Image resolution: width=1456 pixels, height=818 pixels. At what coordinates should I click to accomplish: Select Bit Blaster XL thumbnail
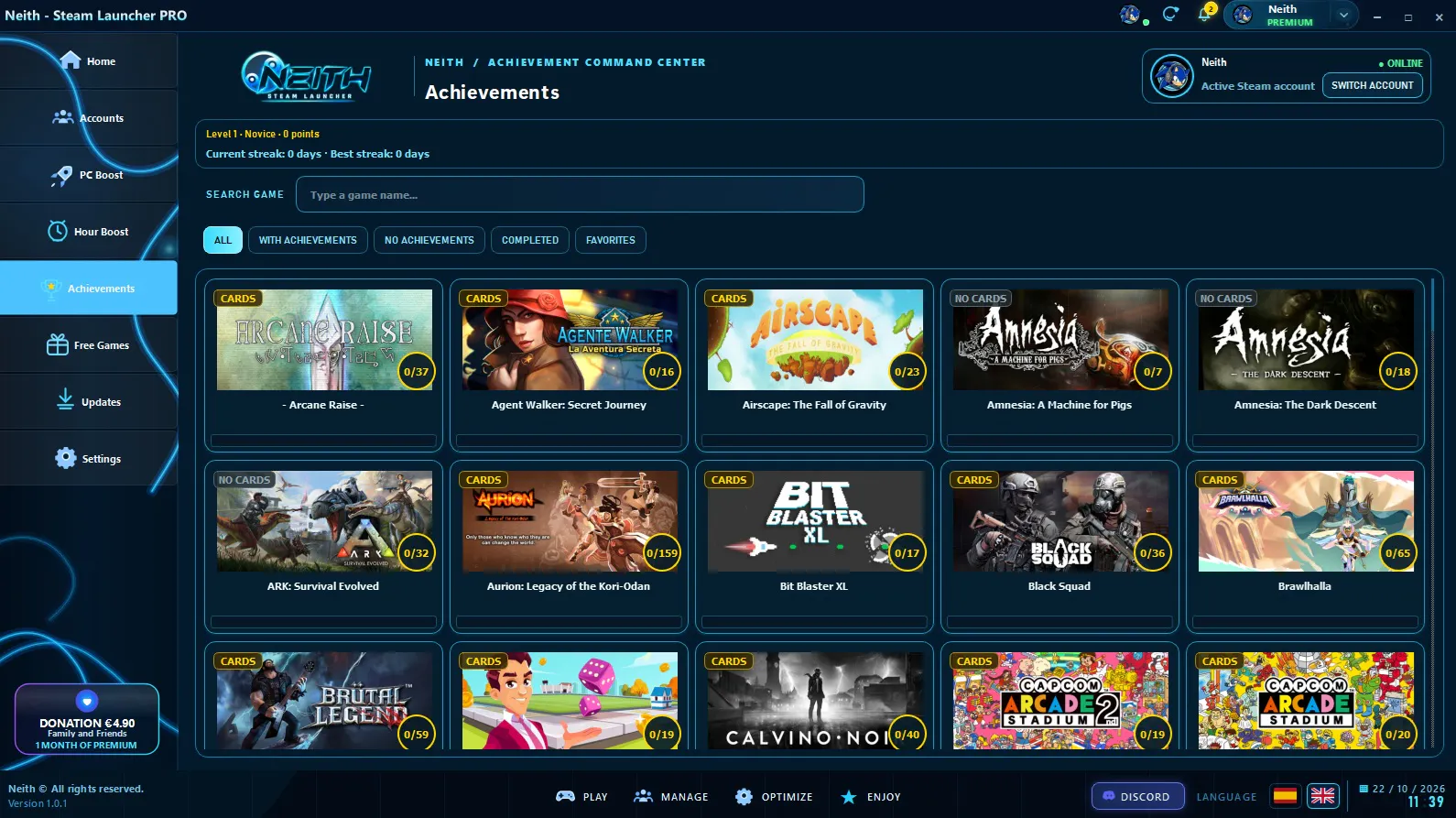pos(815,521)
